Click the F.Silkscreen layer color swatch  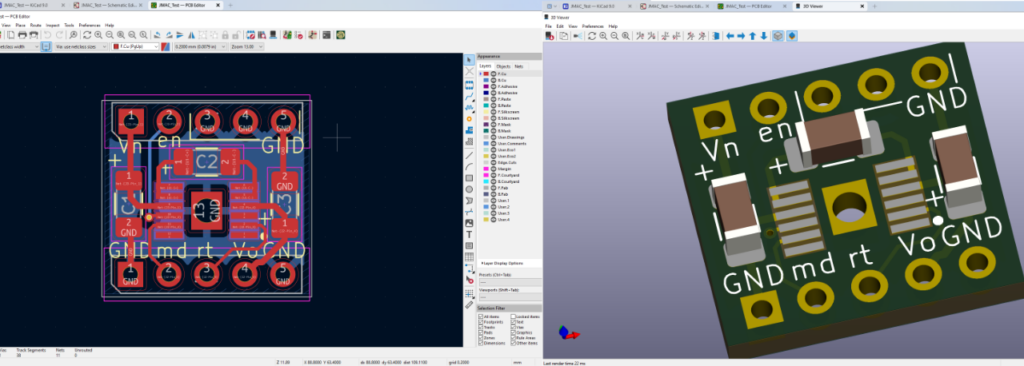486,112
